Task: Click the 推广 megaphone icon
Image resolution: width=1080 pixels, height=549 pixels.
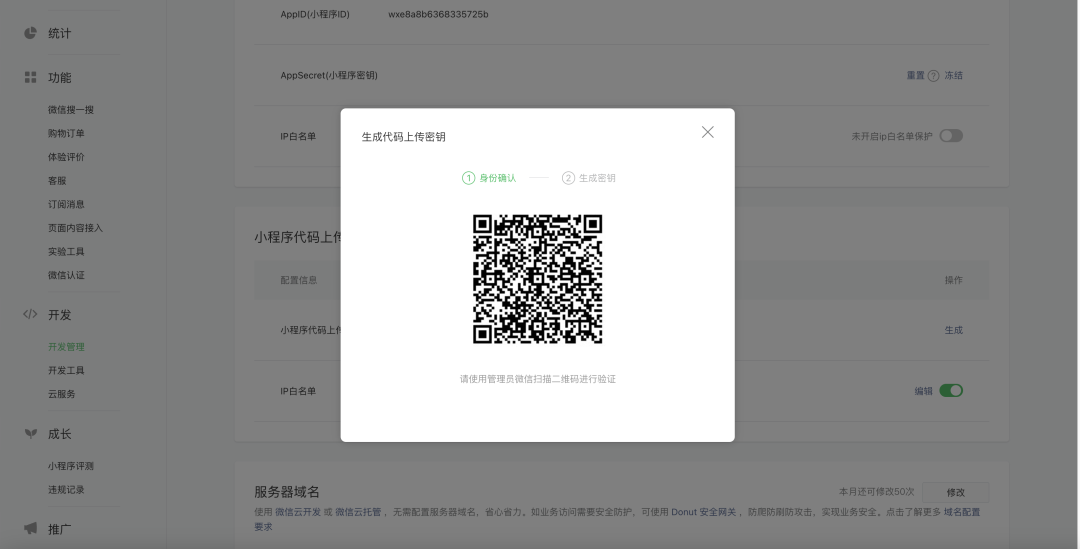Action: (x=30, y=528)
